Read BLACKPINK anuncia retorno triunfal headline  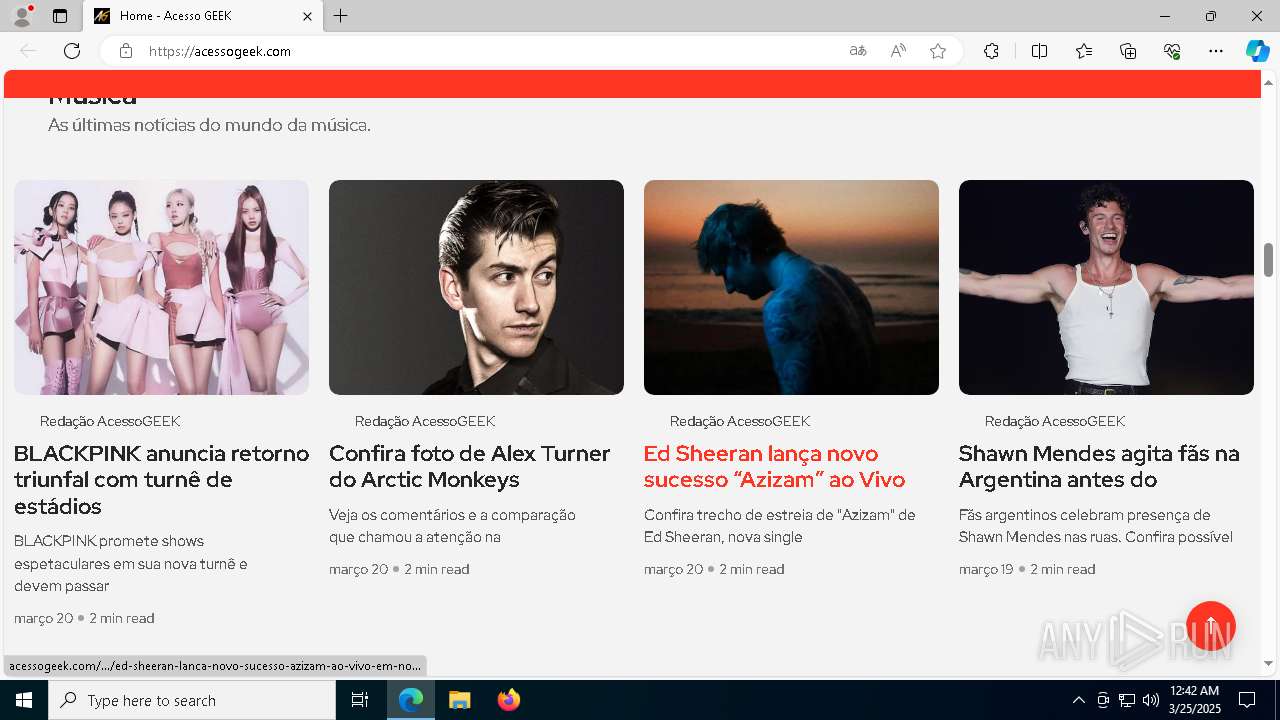click(x=161, y=479)
